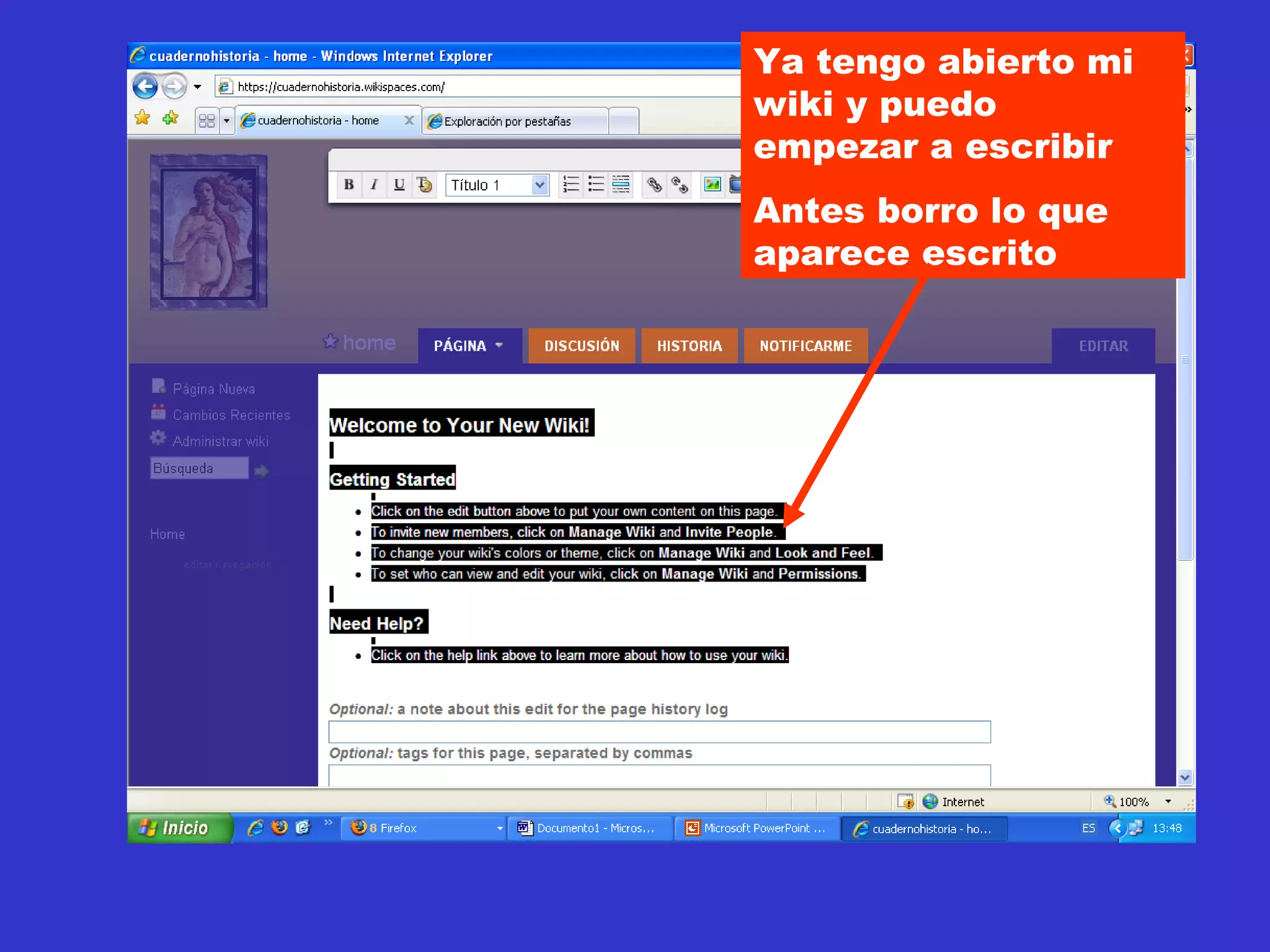This screenshot has width=1270, height=952.
Task: Open the NOTIFICARME tab
Action: [806, 346]
